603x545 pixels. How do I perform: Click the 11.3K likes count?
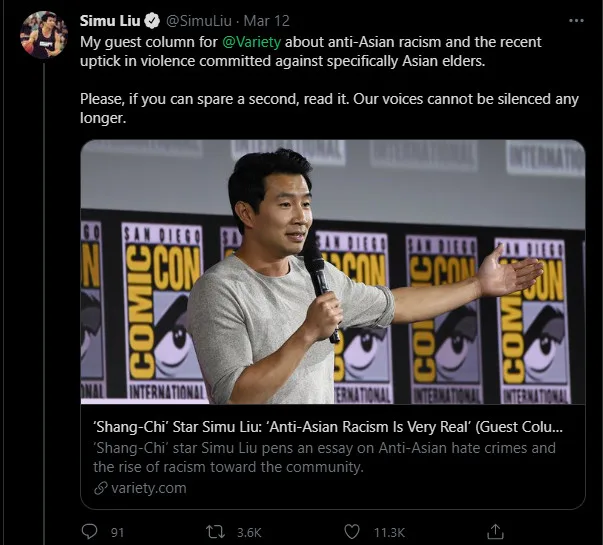coord(388,532)
